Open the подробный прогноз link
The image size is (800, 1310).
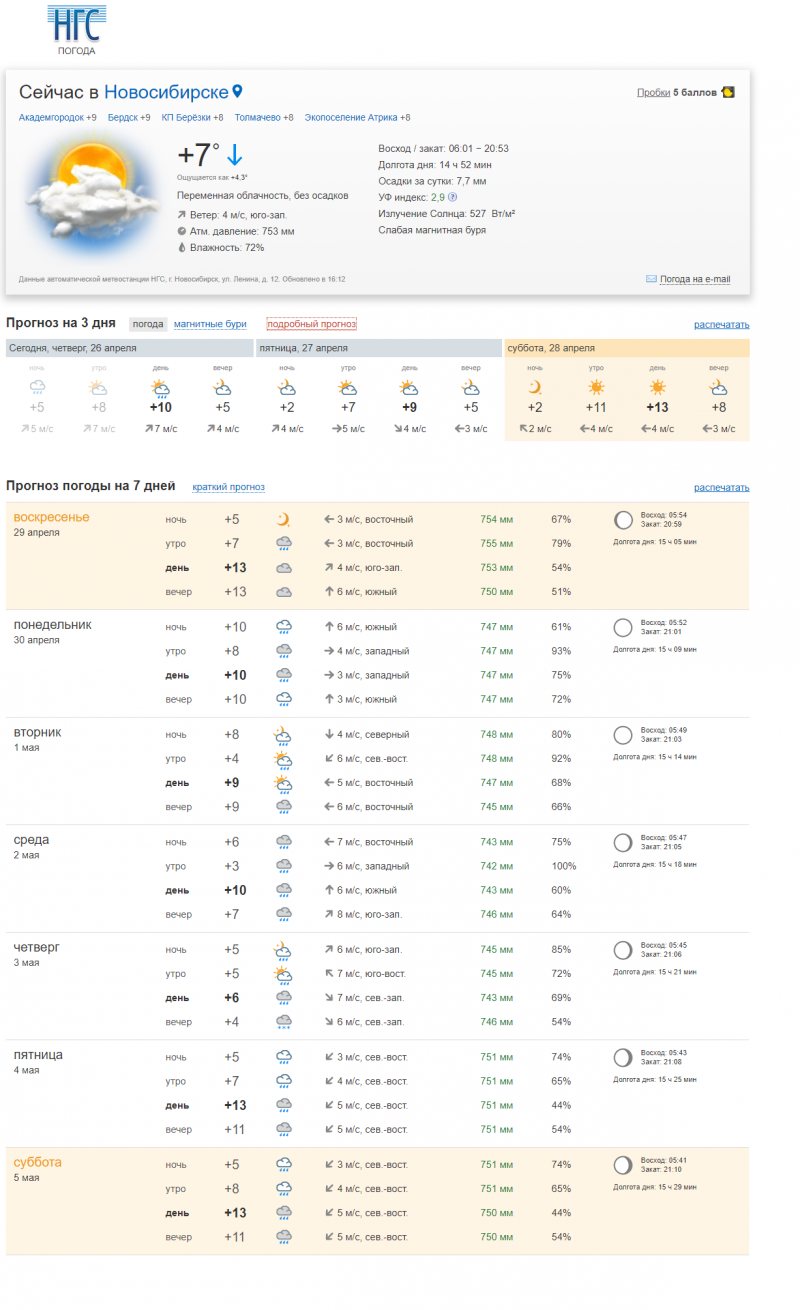coord(311,324)
